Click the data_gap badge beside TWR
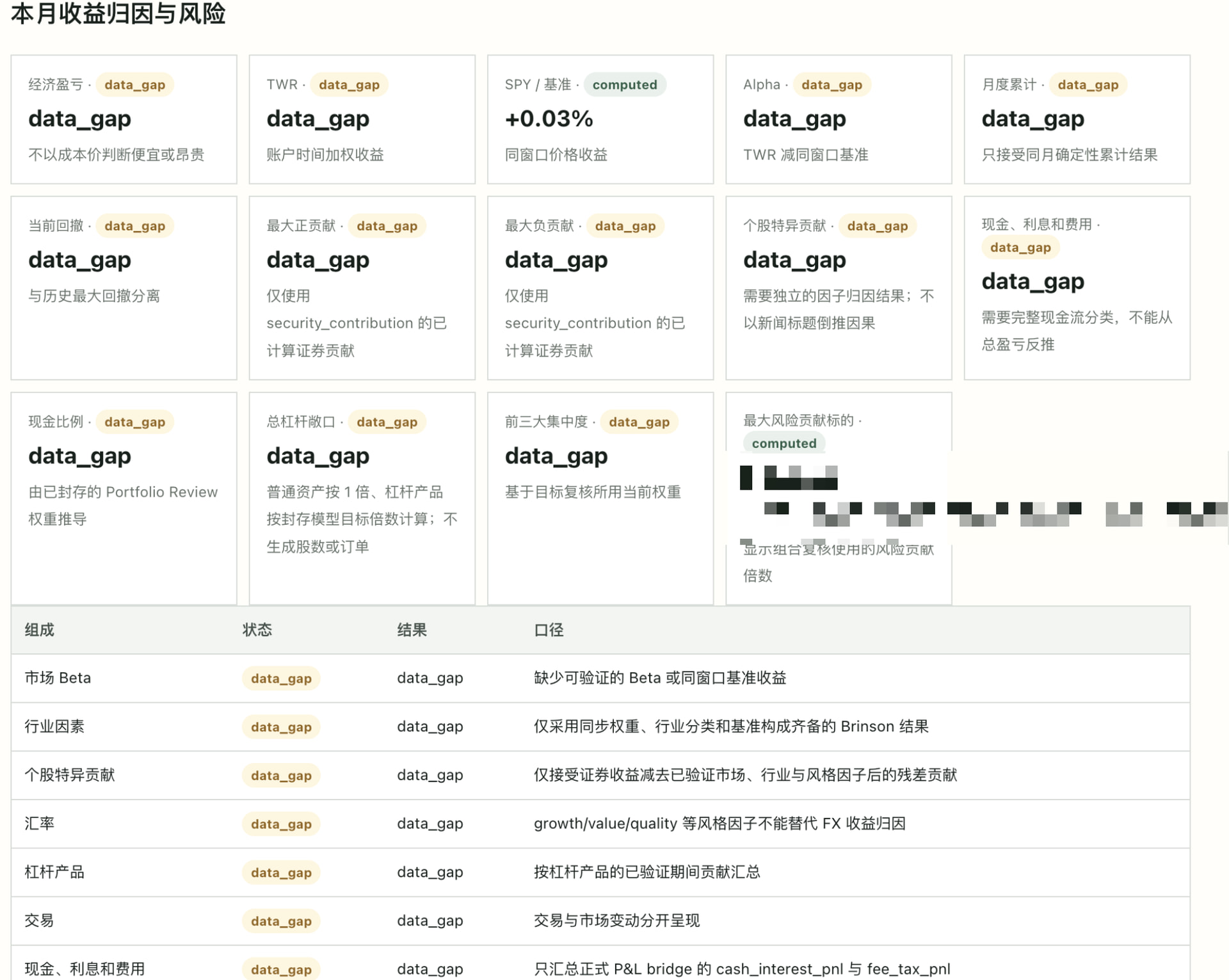The image size is (1229, 980). (x=349, y=84)
